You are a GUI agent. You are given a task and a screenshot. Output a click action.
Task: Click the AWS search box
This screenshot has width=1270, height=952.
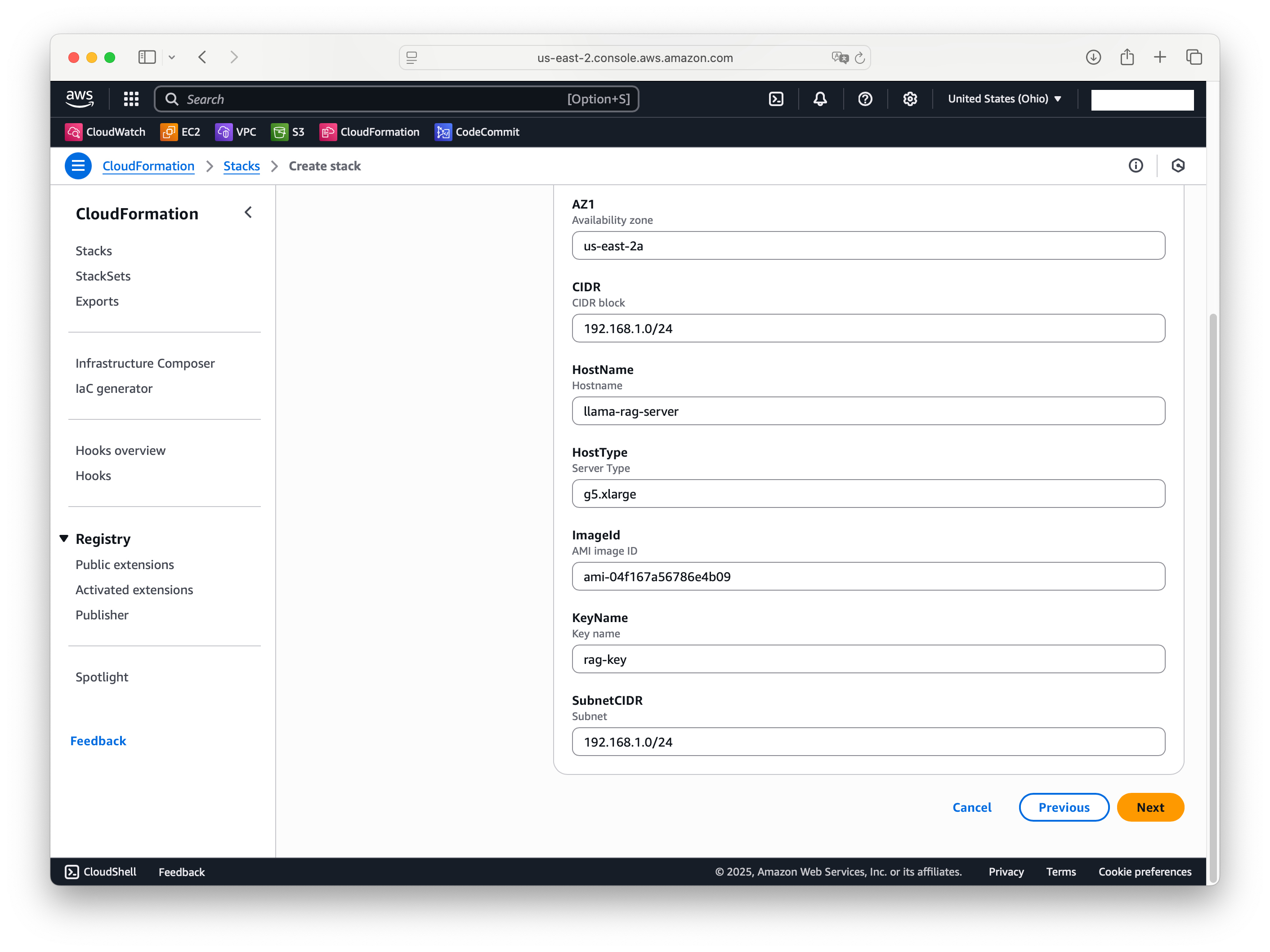pyautogui.click(x=396, y=99)
